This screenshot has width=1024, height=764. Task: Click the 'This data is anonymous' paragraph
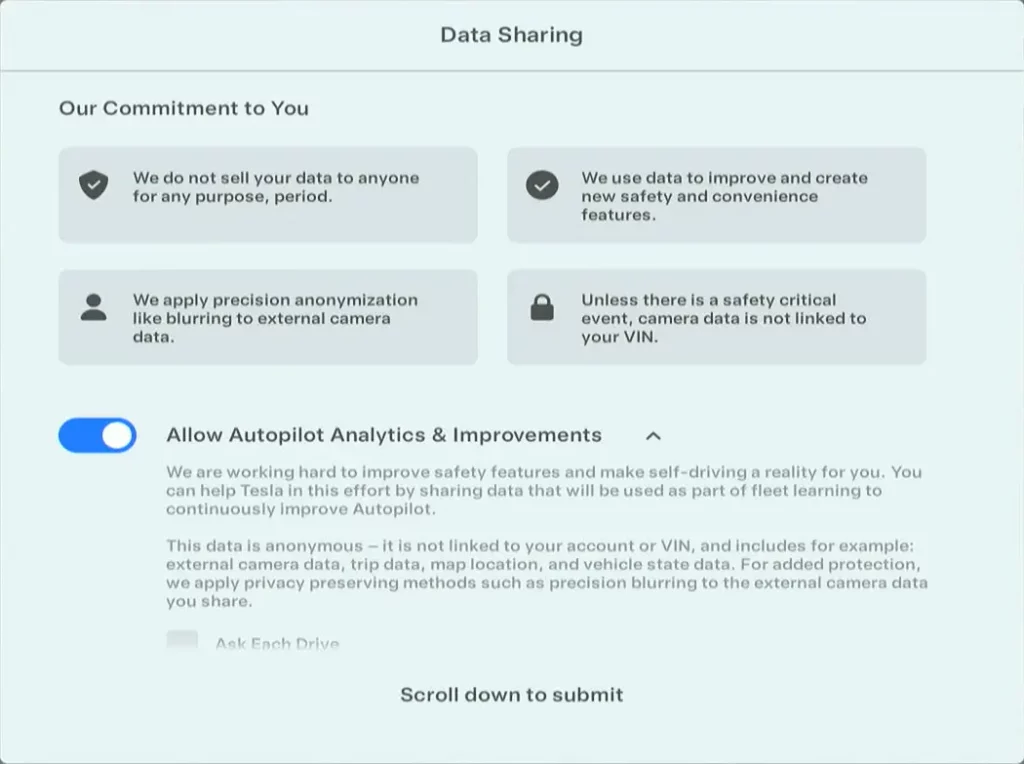point(546,573)
